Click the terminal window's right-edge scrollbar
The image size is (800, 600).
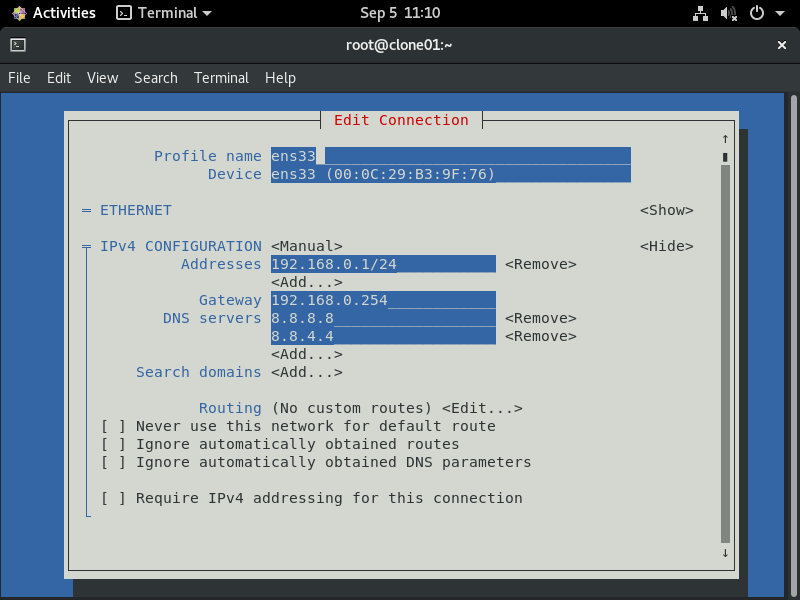(794, 344)
